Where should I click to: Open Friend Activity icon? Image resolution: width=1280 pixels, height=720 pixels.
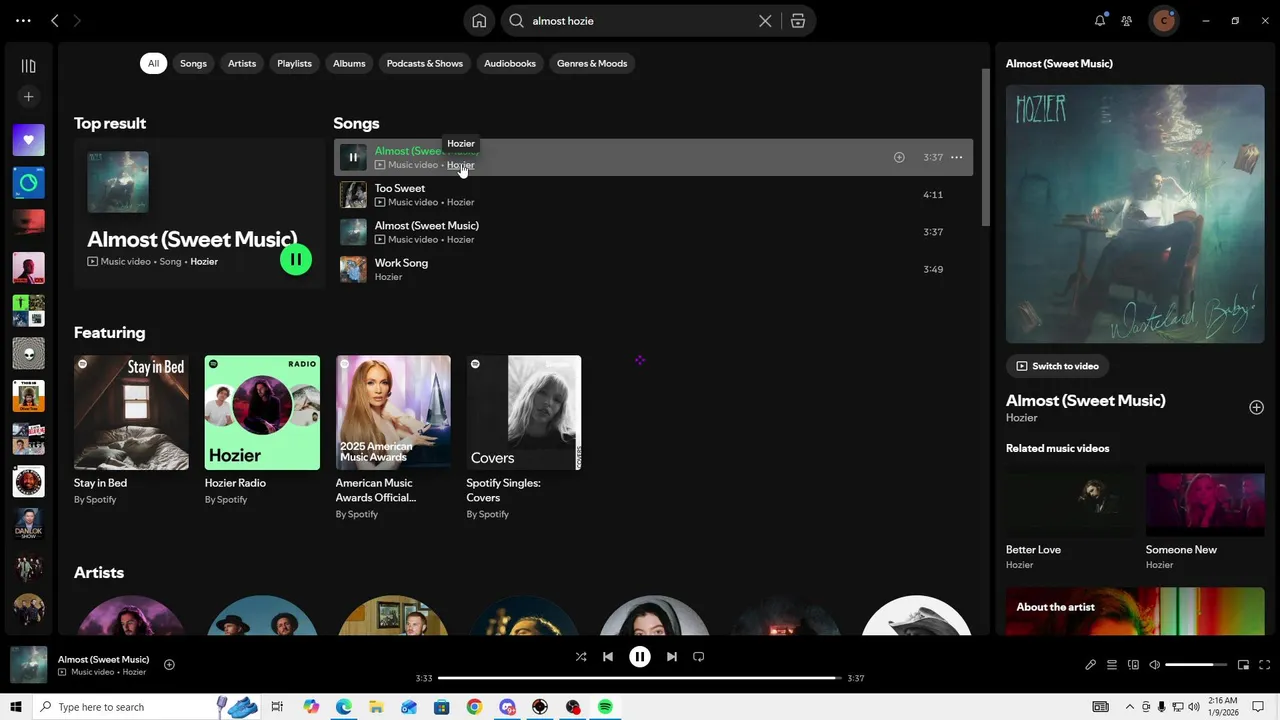click(1127, 20)
